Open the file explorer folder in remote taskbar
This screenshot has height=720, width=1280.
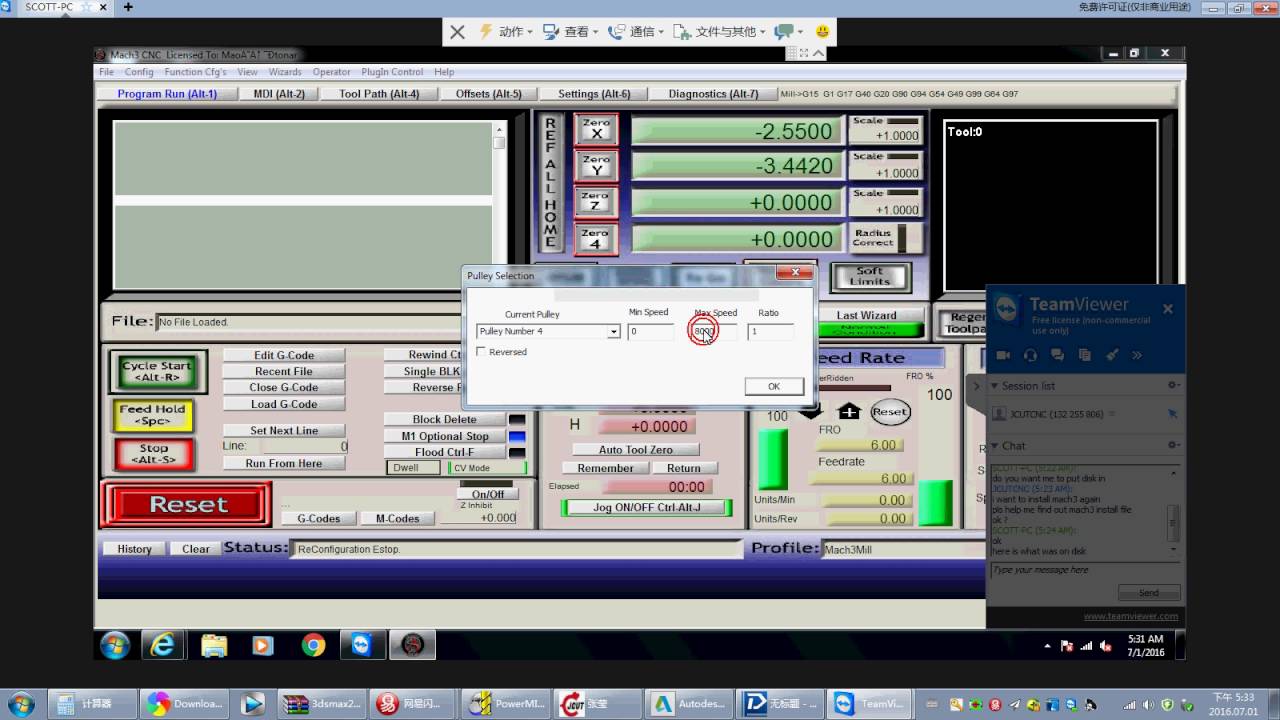coord(214,645)
